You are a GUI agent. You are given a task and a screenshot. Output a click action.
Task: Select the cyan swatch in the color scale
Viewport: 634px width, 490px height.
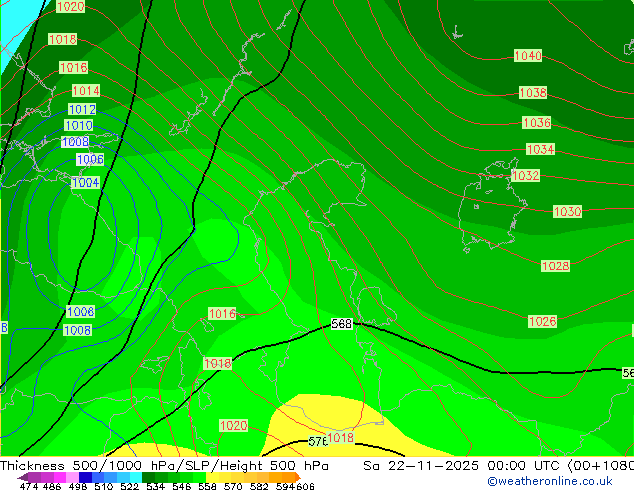[136, 477]
